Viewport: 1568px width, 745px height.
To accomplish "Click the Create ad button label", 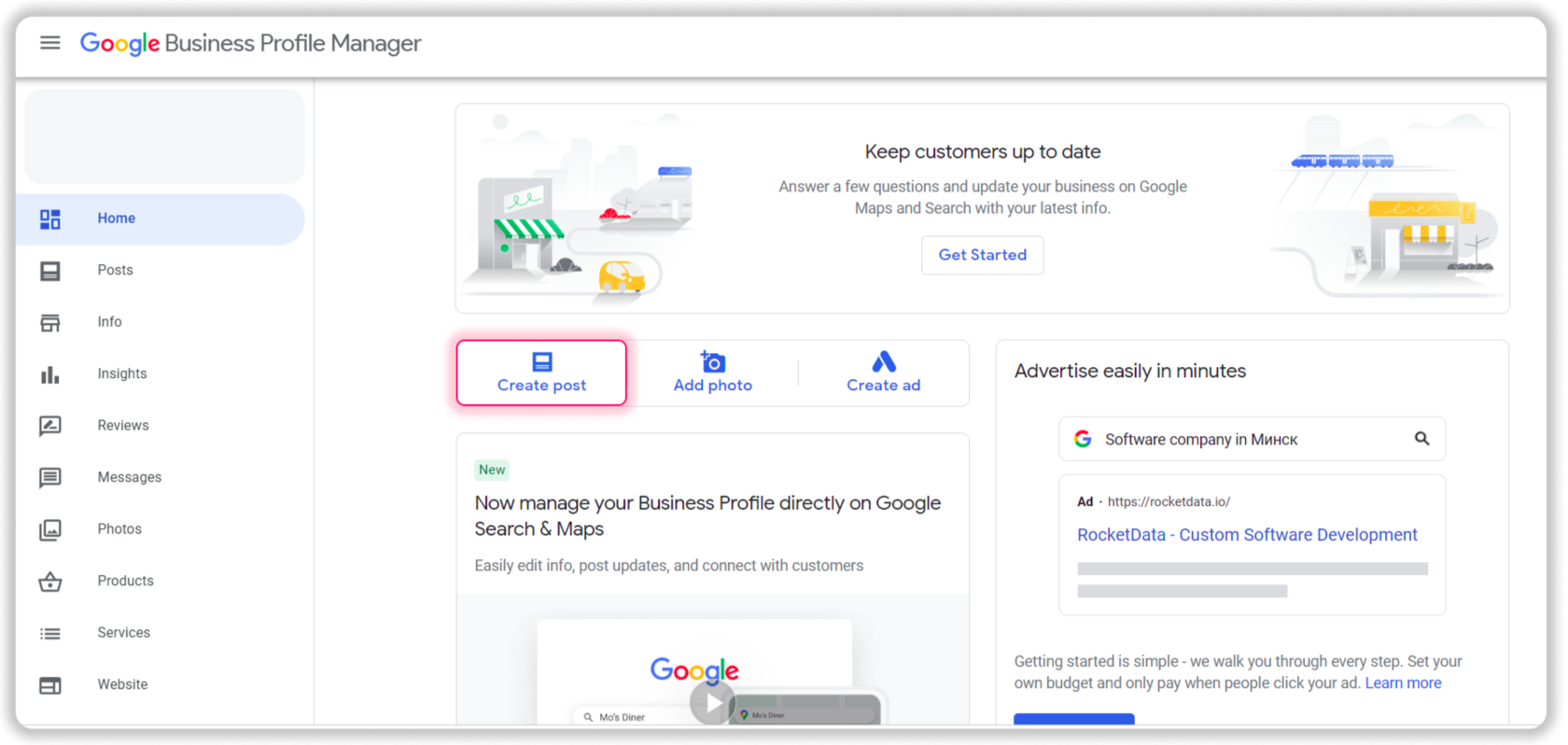I will (884, 386).
